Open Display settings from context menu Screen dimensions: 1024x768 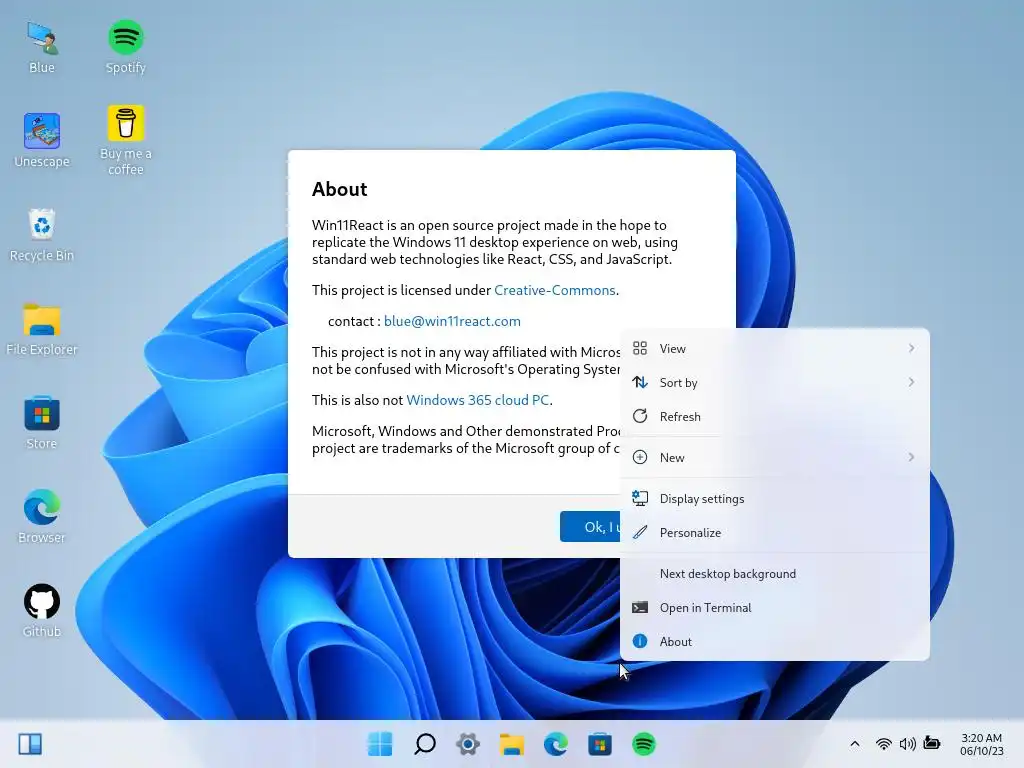tap(775, 499)
